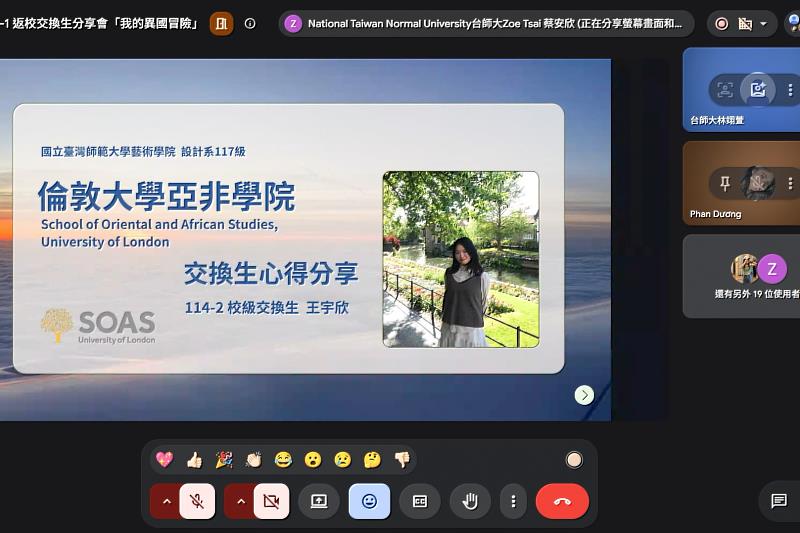Open meeting details info icon
Viewport: 800px width, 533px height.
250,23
